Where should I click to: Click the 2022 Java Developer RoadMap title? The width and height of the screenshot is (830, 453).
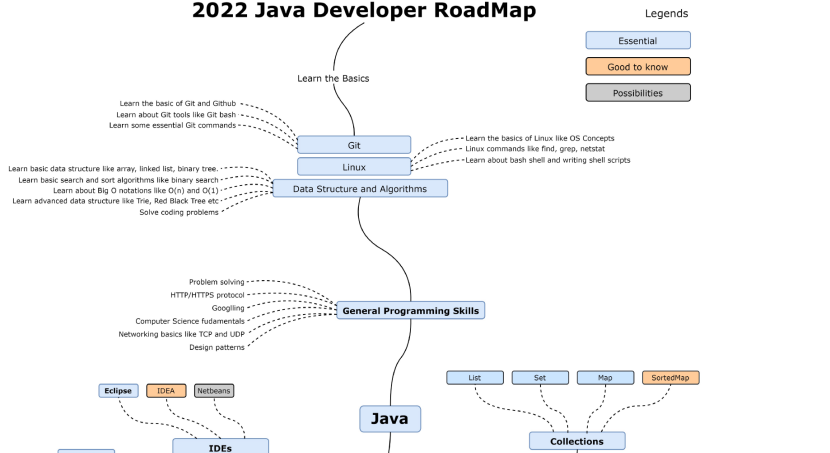[x=364, y=12]
